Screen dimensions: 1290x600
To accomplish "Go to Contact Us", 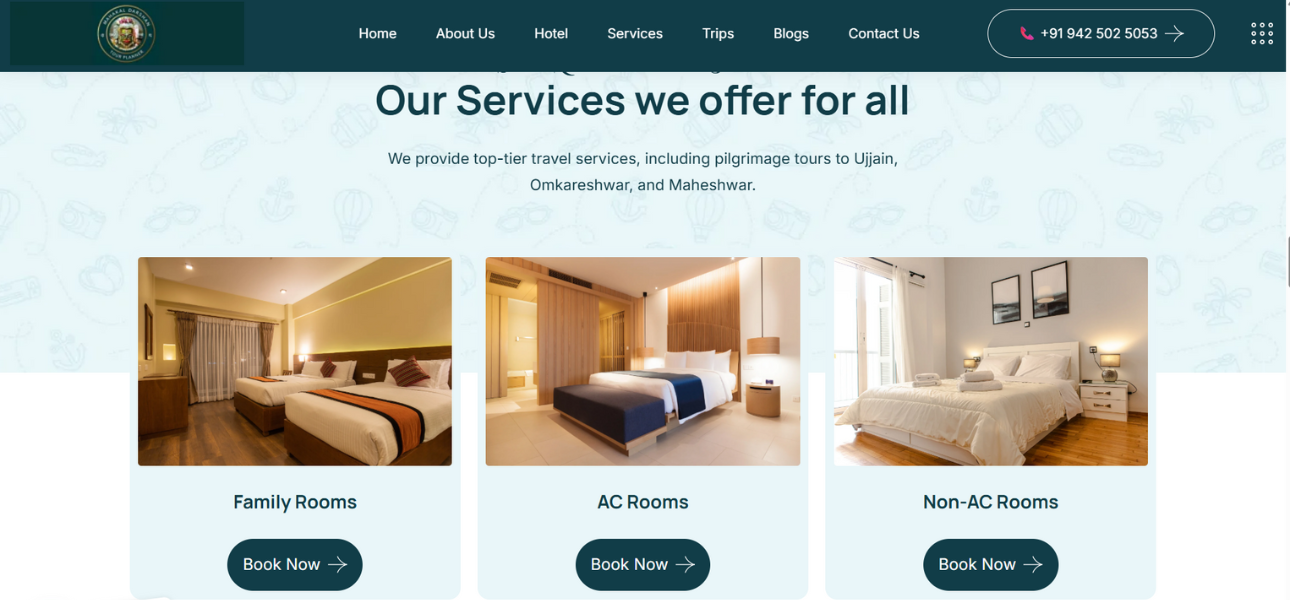I will [x=884, y=33].
